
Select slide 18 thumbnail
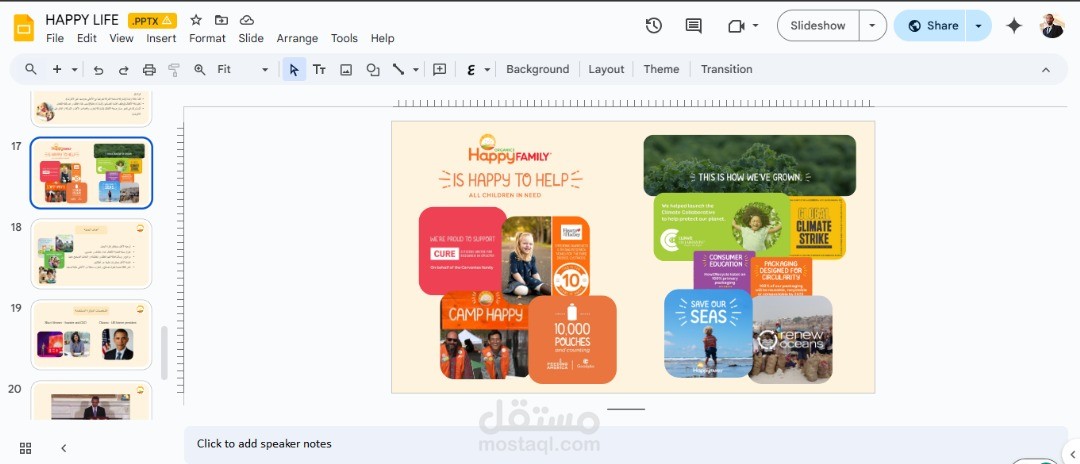click(92, 254)
